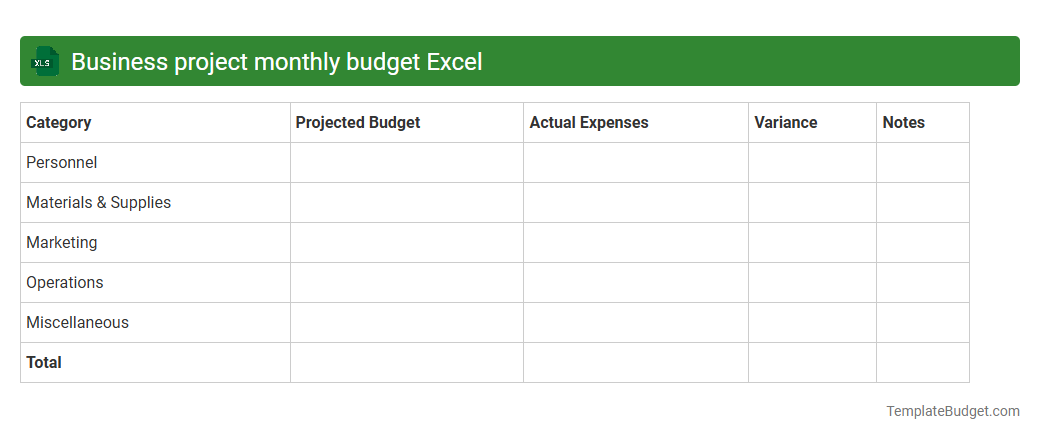
Task: Click the XLS file icon in the header
Action: click(x=44, y=61)
